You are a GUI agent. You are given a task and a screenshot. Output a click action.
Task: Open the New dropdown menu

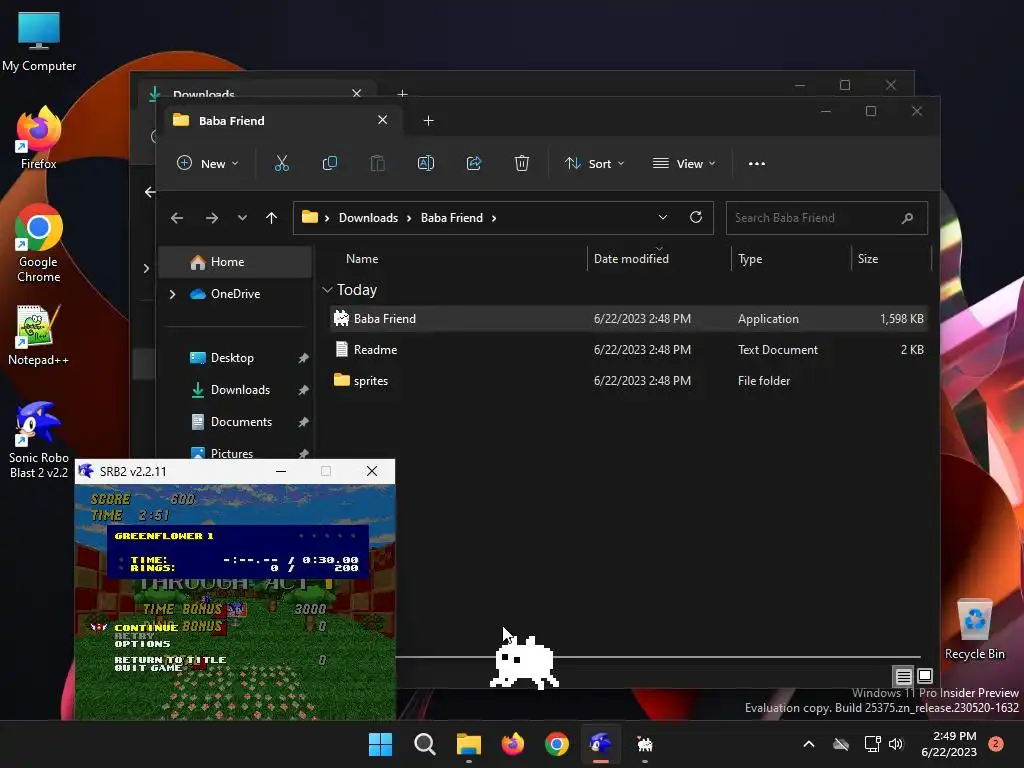pos(208,163)
